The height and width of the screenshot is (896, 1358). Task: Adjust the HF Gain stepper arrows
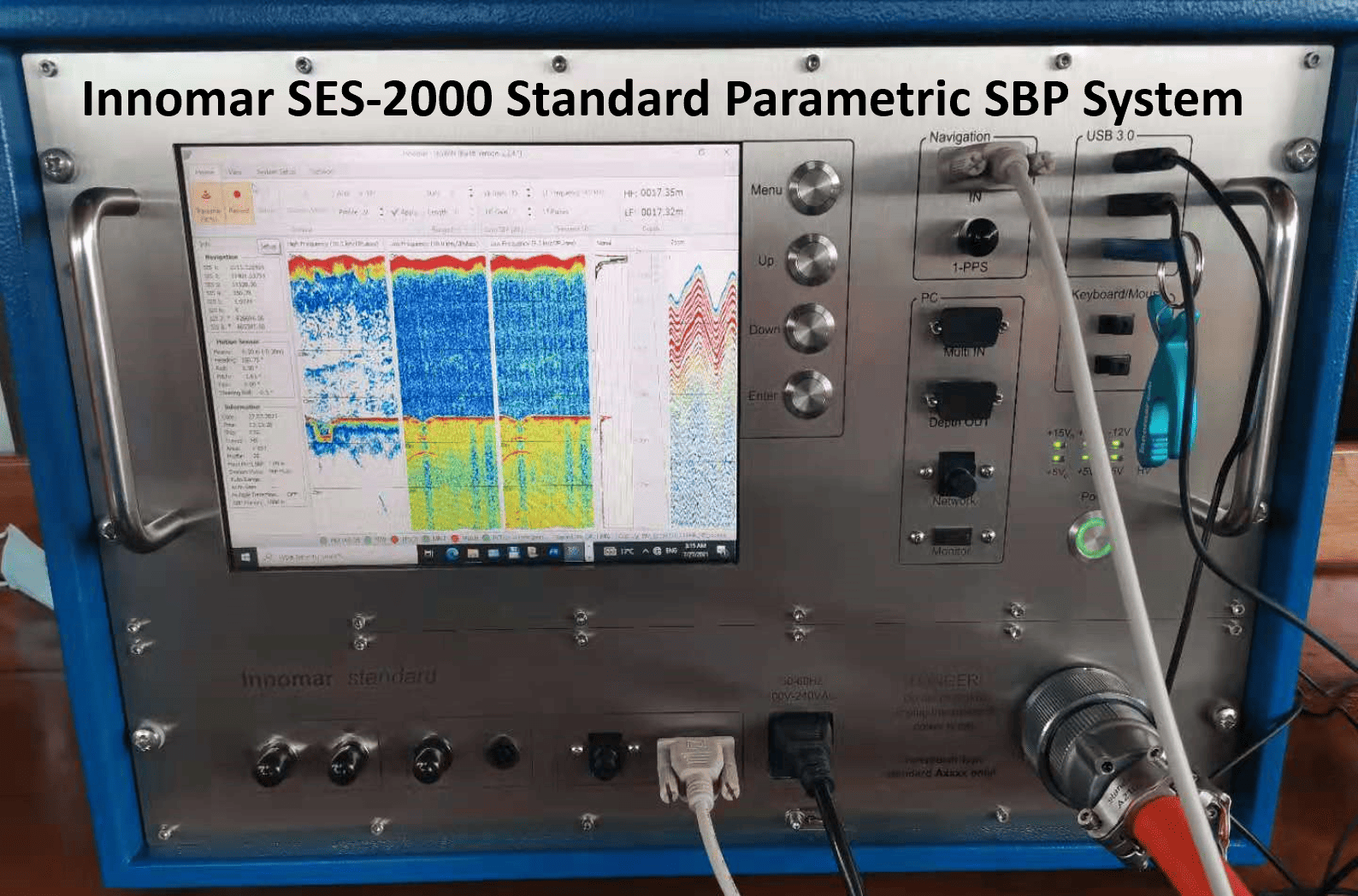click(x=529, y=192)
